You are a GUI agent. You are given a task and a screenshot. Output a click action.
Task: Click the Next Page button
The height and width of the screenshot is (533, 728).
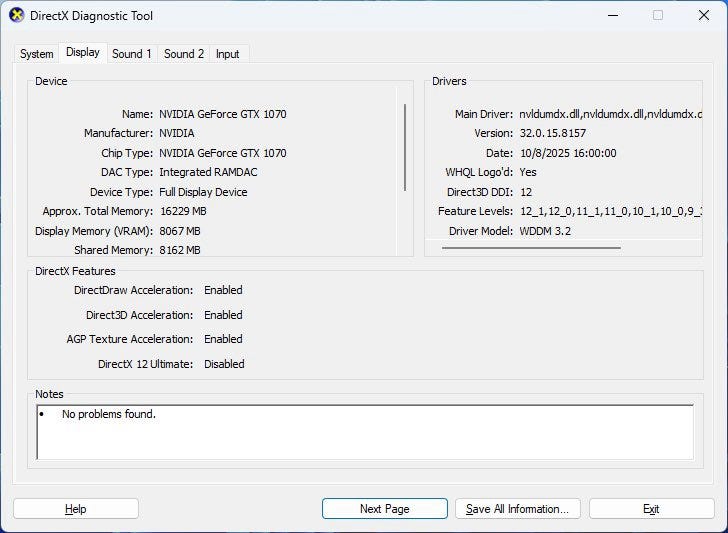click(x=384, y=509)
